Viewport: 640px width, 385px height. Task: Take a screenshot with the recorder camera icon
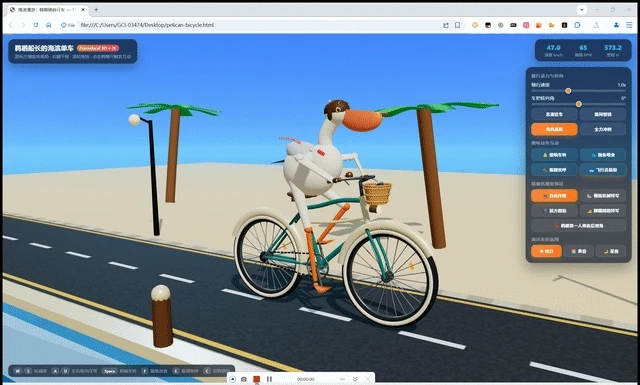point(244,379)
